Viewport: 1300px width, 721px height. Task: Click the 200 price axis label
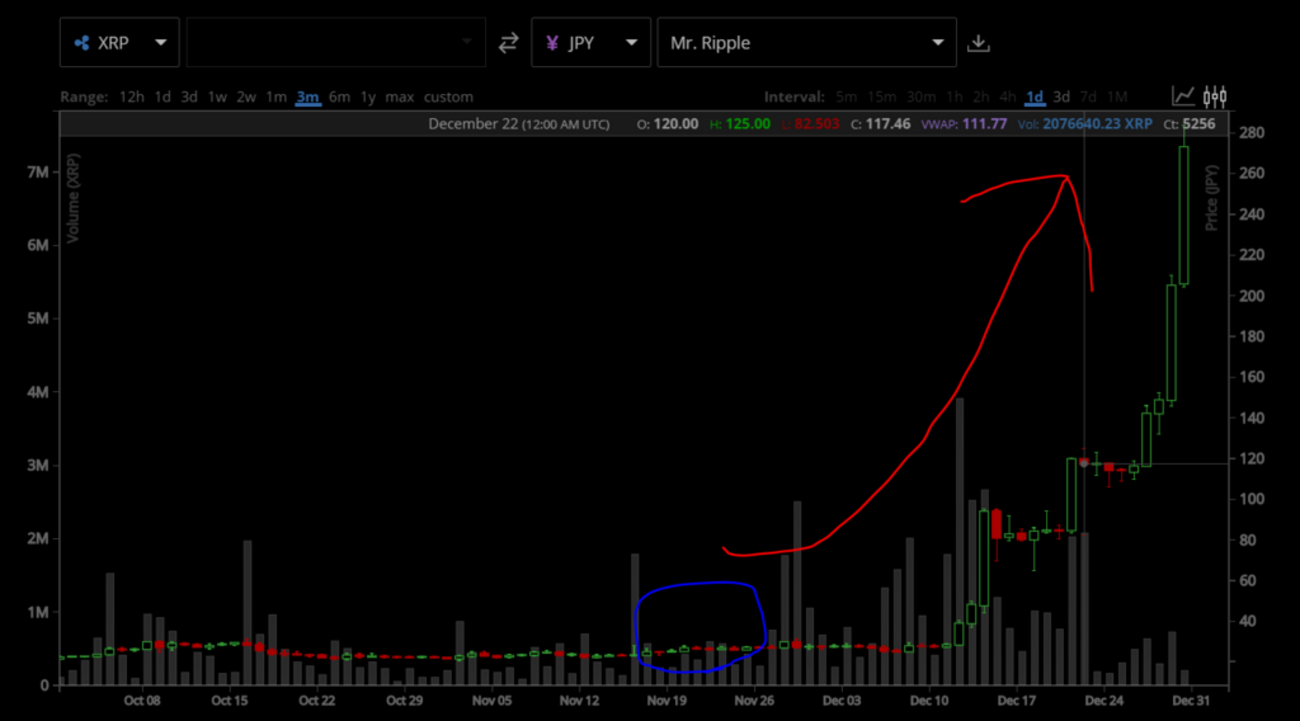coord(1252,296)
